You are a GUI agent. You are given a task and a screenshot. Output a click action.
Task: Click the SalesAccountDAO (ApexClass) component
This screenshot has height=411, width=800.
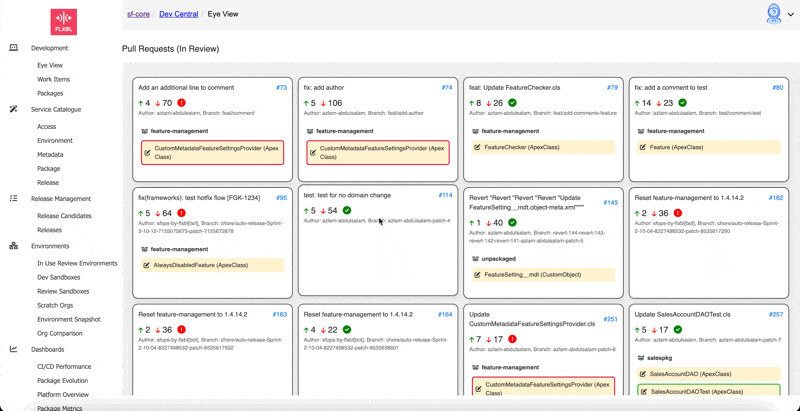coord(690,374)
